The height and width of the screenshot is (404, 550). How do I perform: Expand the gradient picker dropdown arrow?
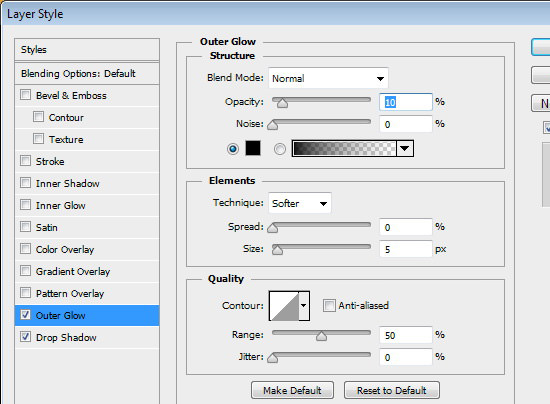(x=405, y=148)
